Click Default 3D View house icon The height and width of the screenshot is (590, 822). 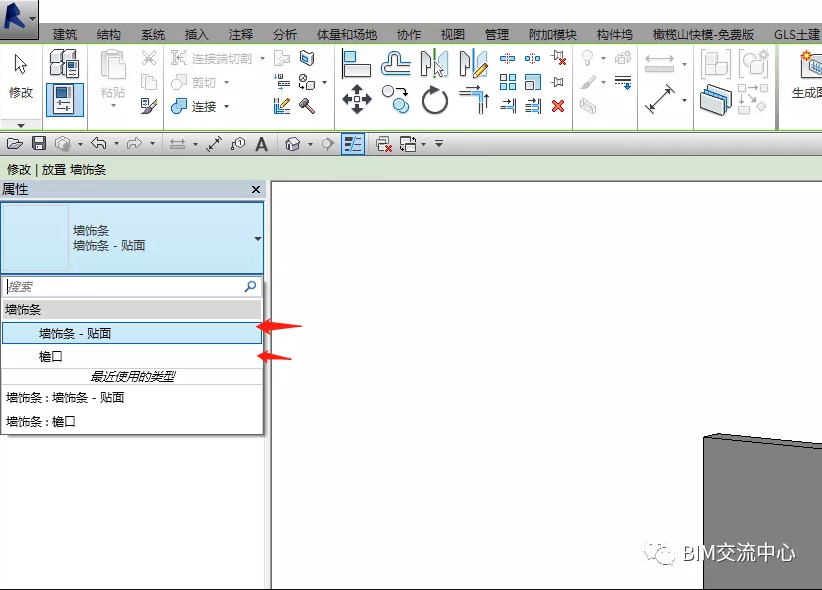coord(293,144)
